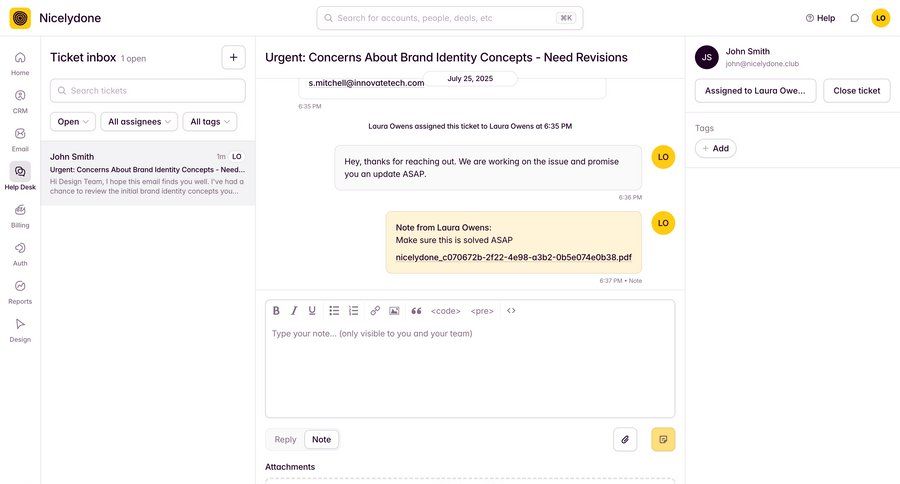Select Help Desk in the sidebar
The height and width of the screenshot is (484, 900).
[20, 177]
